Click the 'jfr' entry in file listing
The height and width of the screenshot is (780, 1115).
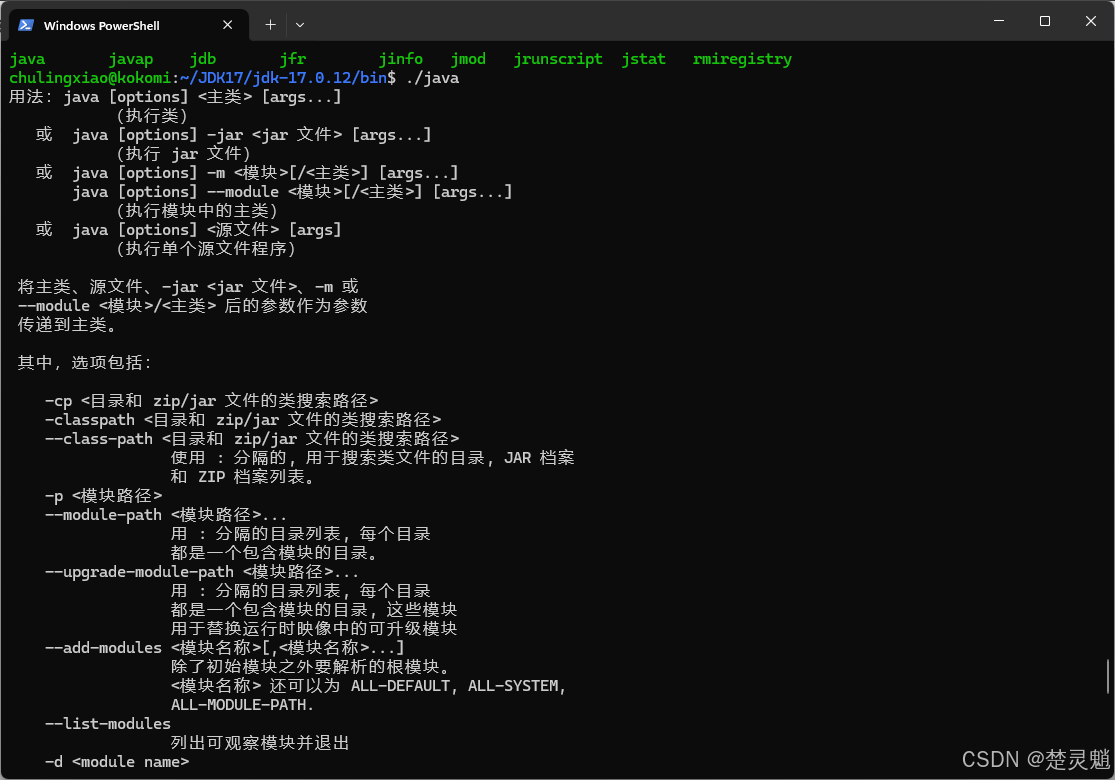[x=292, y=59]
